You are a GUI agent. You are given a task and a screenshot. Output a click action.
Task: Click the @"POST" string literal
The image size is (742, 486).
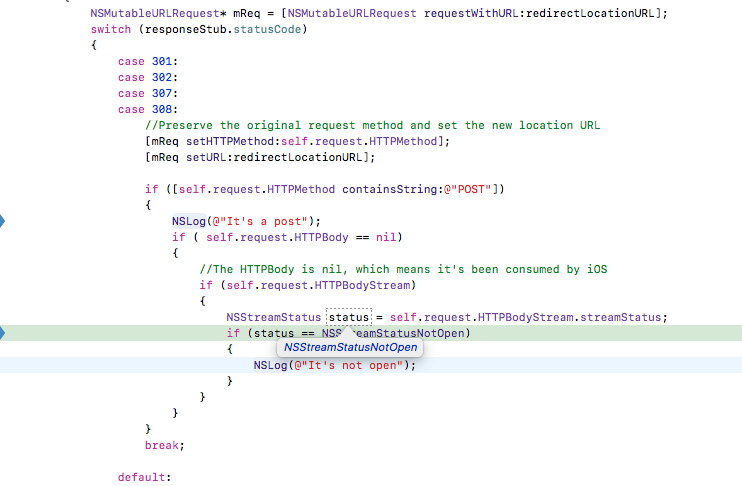pyautogui.click(x=468, y=189)
